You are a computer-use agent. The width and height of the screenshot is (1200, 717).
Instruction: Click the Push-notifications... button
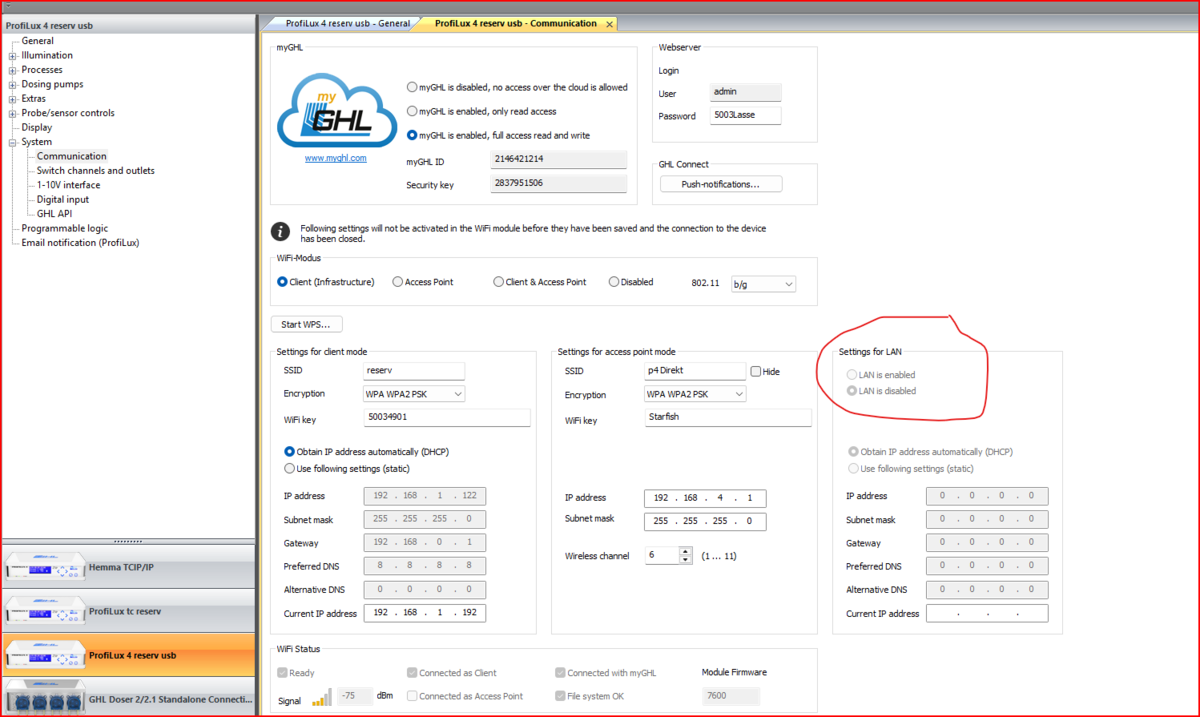[x=721, y=184]
